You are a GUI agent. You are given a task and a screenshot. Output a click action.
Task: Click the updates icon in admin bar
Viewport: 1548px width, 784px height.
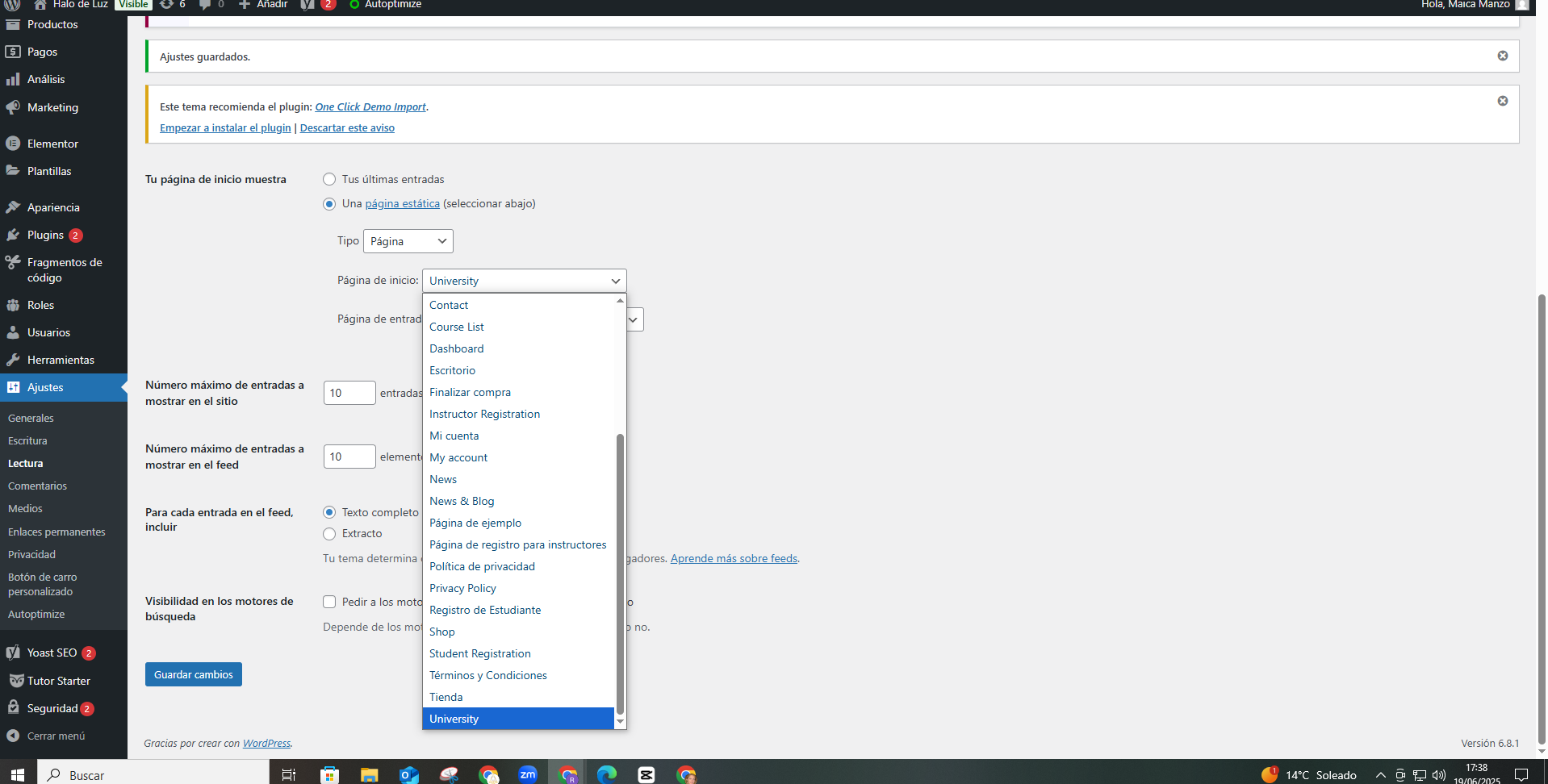coord(166,4)
